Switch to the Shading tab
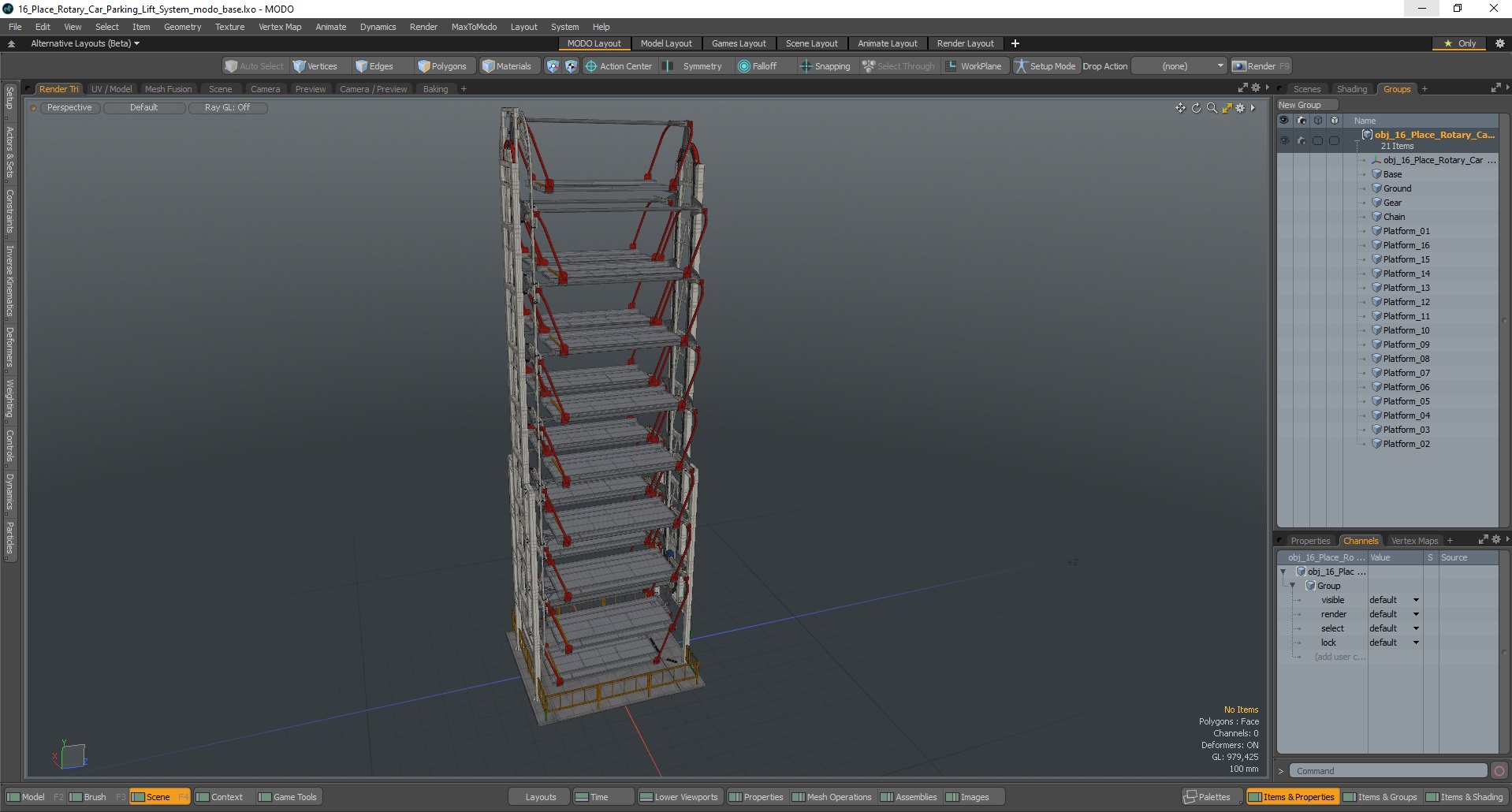 [1352, 89]
